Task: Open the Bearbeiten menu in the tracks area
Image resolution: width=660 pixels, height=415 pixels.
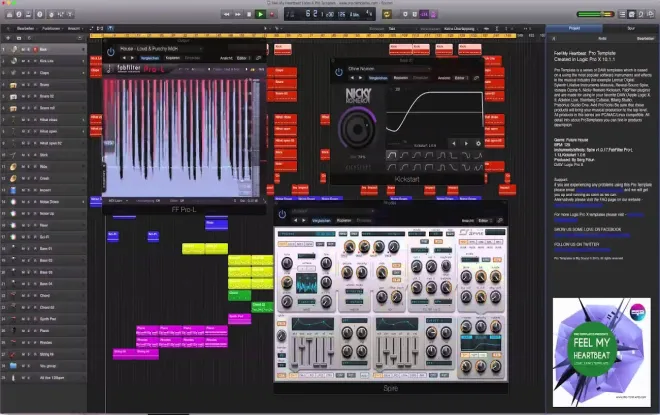Action: 26,29
